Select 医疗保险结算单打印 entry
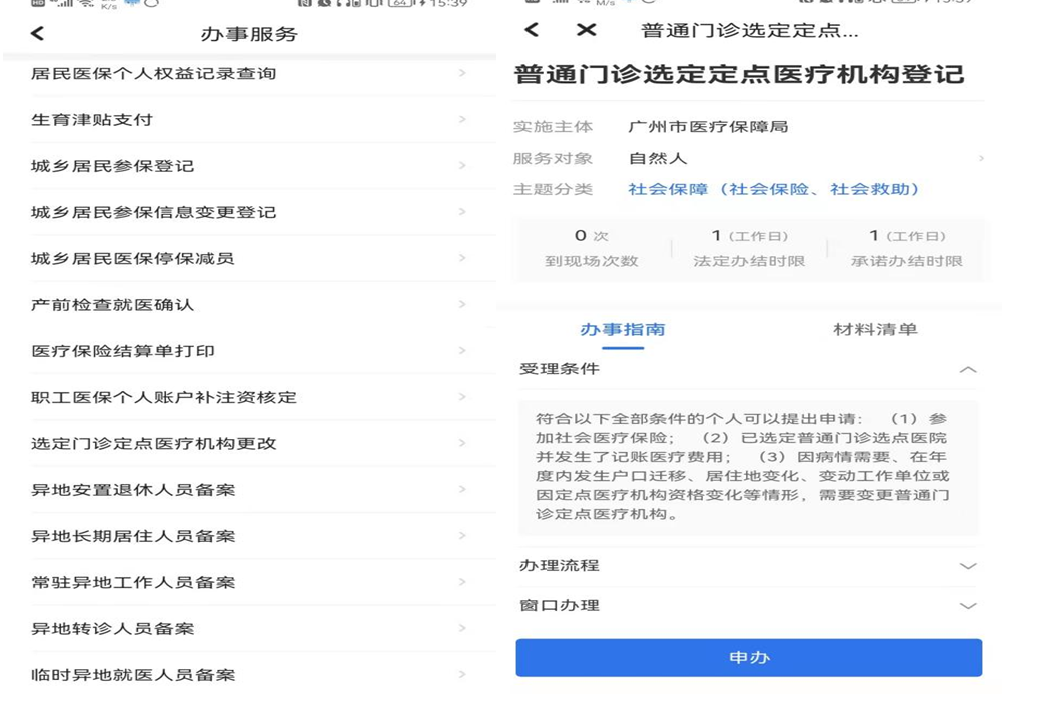 click(123, 351)
